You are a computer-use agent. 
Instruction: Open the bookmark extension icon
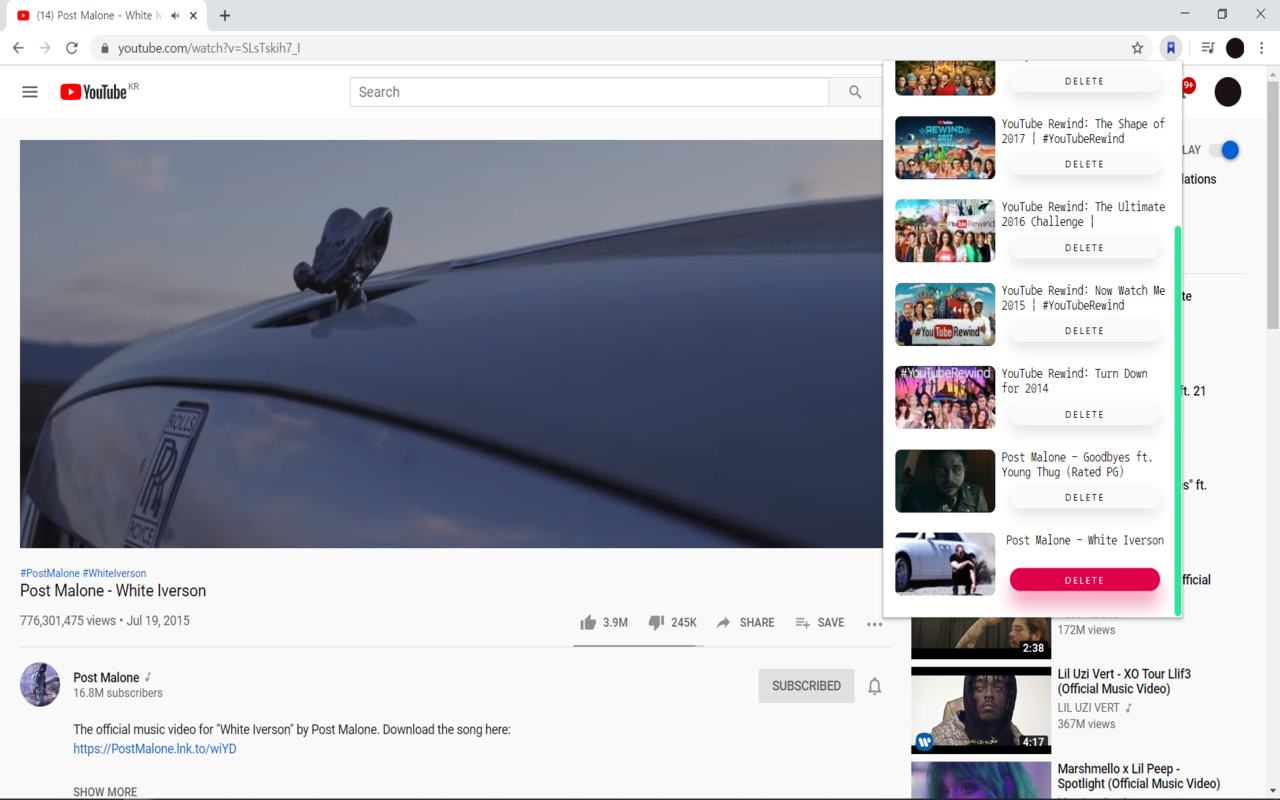1170,48
